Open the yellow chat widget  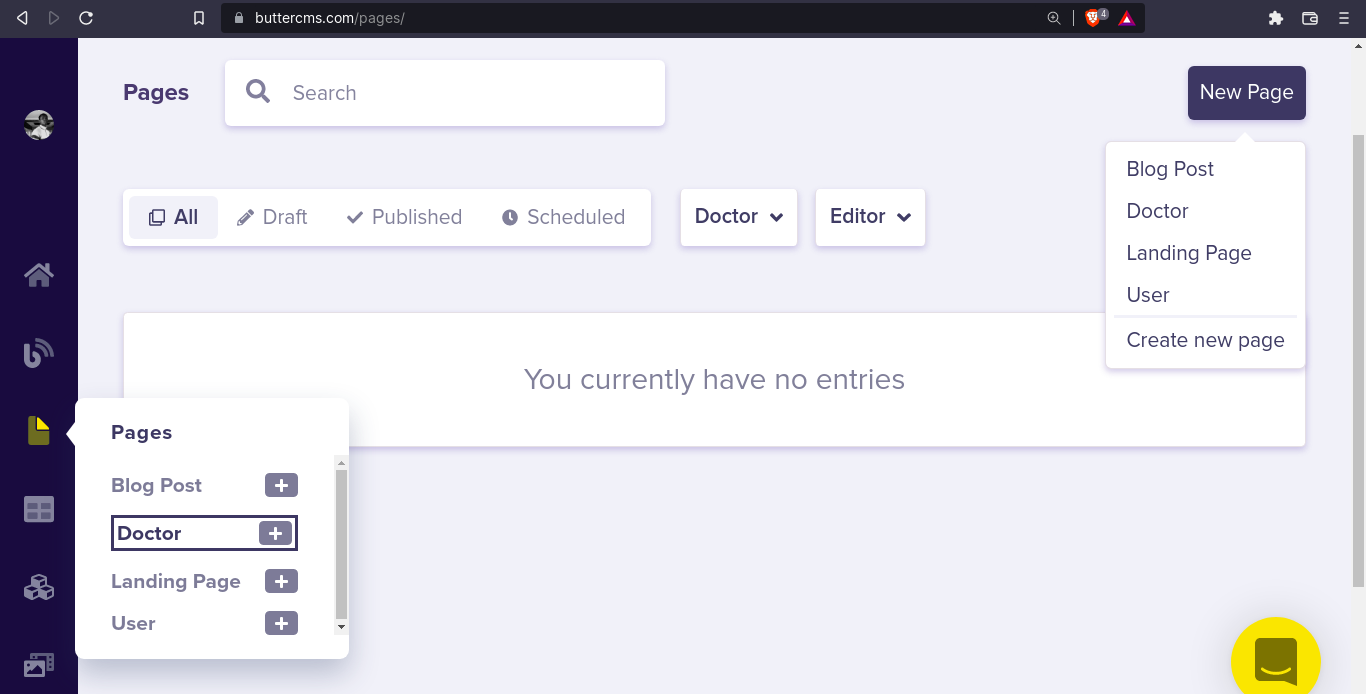[1276, 660]
